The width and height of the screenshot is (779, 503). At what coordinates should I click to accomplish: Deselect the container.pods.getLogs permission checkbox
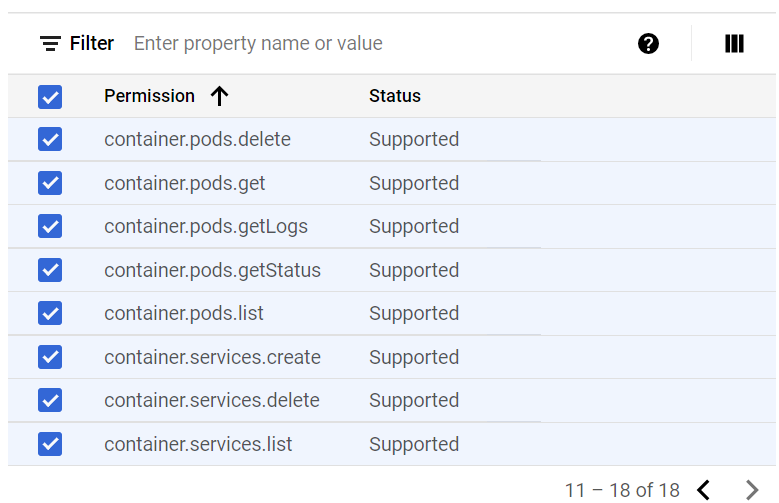pos(50,227)
